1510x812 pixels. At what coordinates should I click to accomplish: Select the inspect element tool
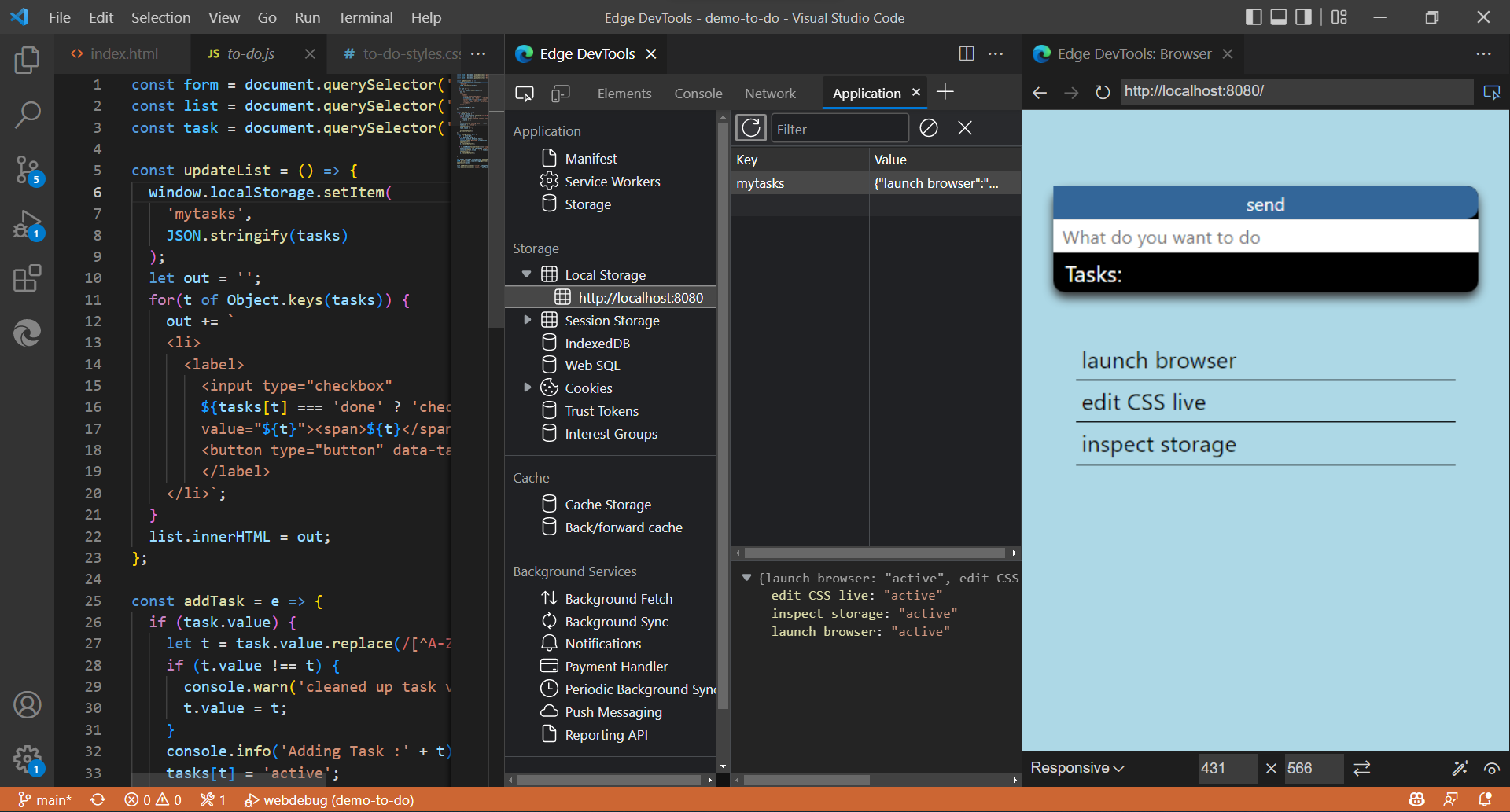point(524,93)
